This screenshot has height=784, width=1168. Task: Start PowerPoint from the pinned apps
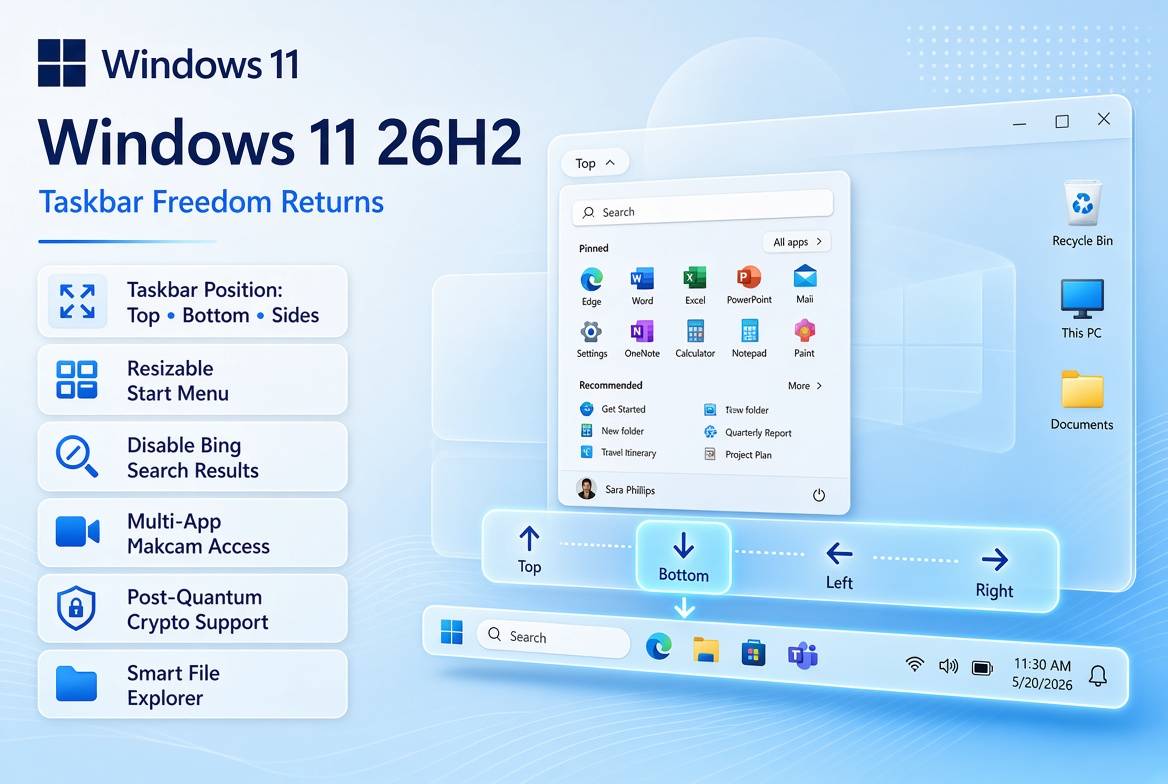tap(749, 284)
